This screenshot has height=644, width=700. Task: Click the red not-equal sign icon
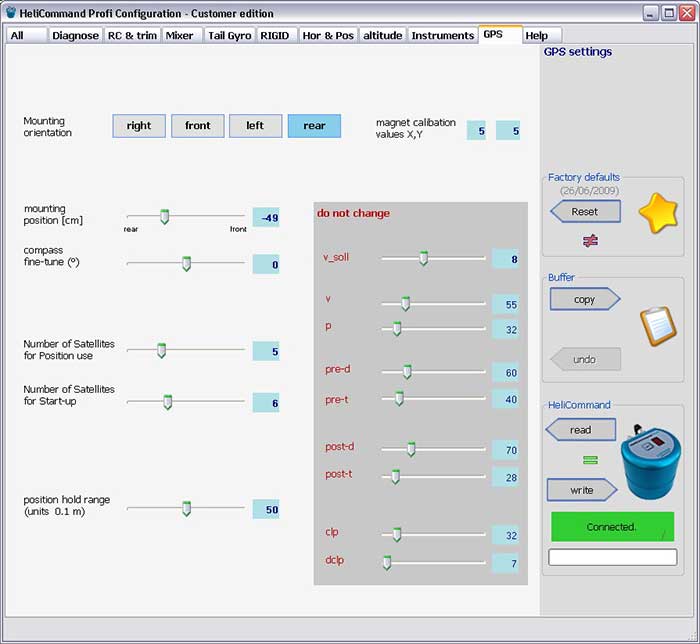[x=590, y=241]
